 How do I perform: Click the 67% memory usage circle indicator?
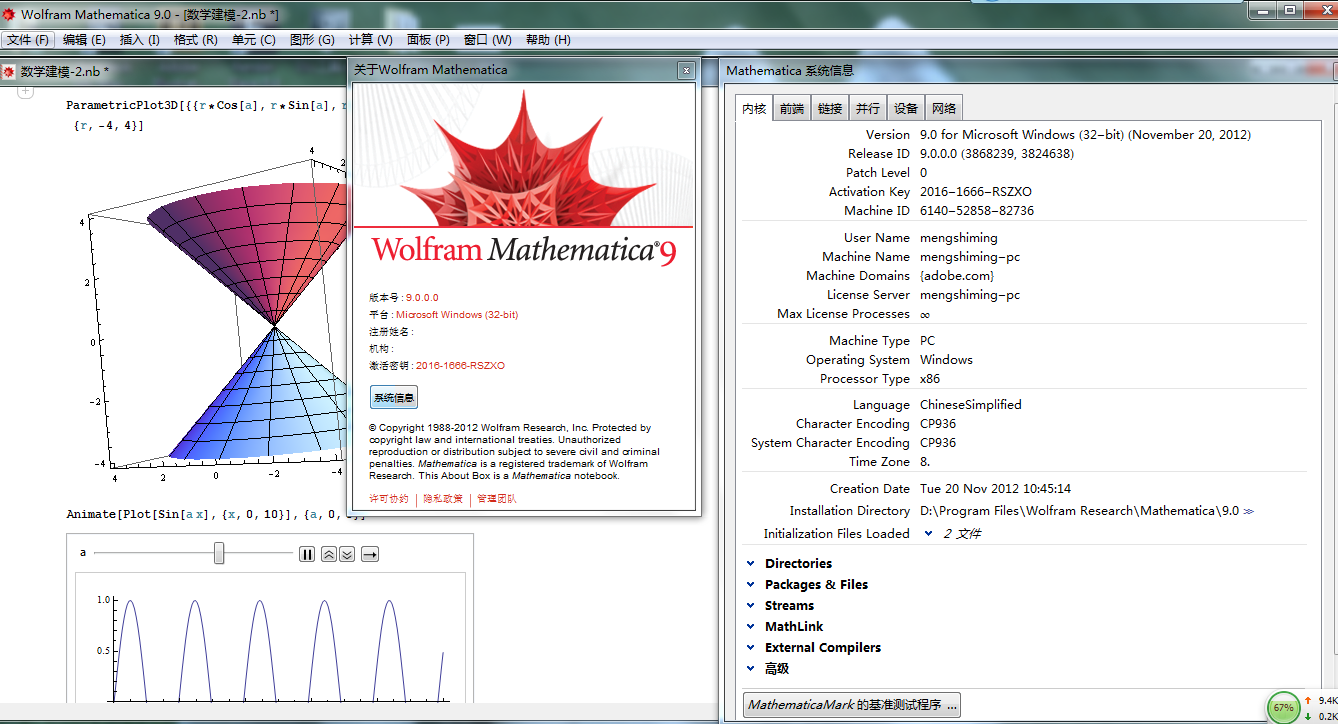(x=1283, y=707)
